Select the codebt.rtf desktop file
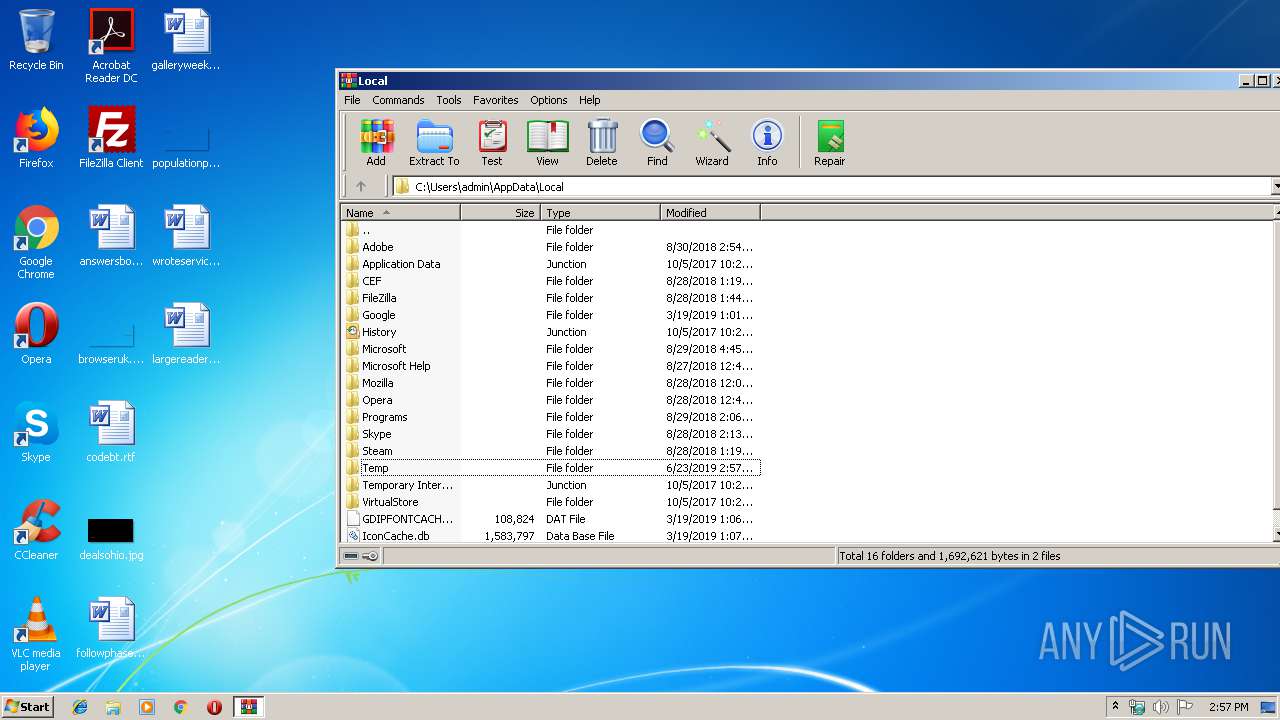 [111, 432]
